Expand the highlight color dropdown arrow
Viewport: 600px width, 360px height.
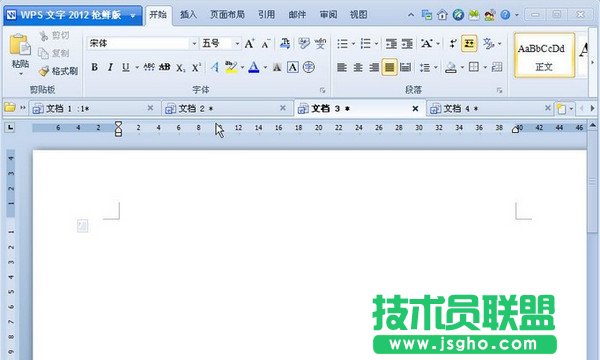pyautogui.click(x=242, y=68)
